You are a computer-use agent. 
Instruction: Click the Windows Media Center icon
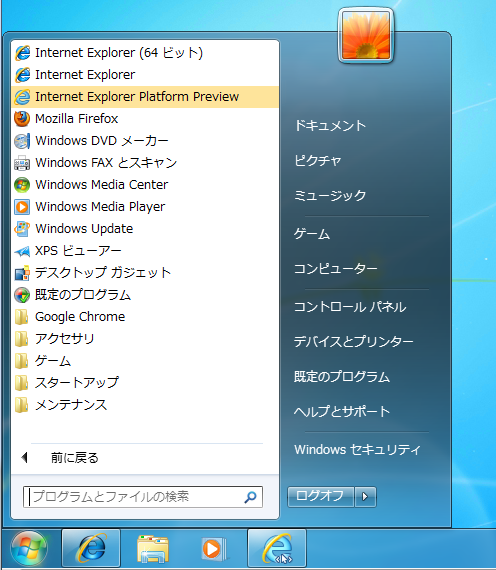click(22, 185)
